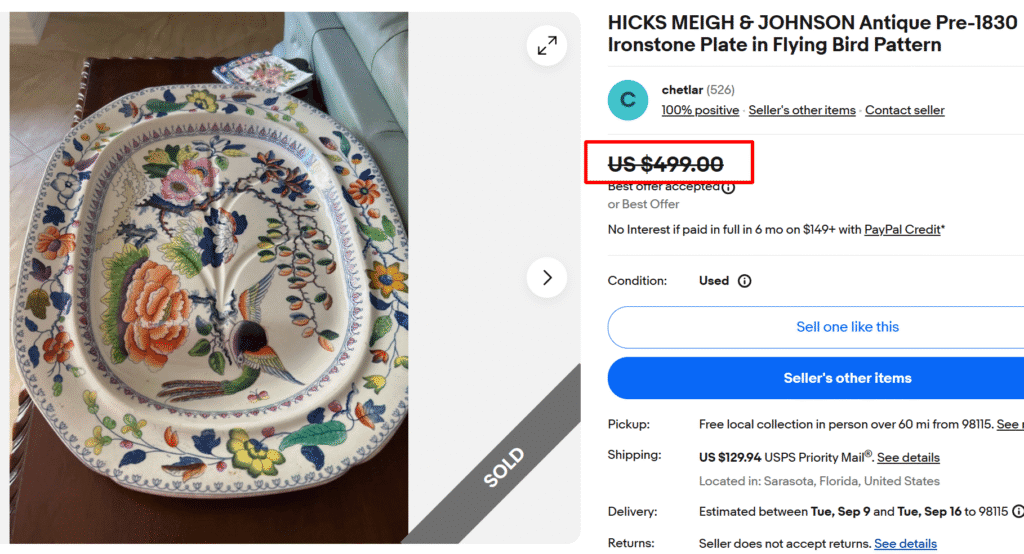The image size is (1024, 554).
Task: Click the SOLD banner on the image
Action: click(502, 467)
